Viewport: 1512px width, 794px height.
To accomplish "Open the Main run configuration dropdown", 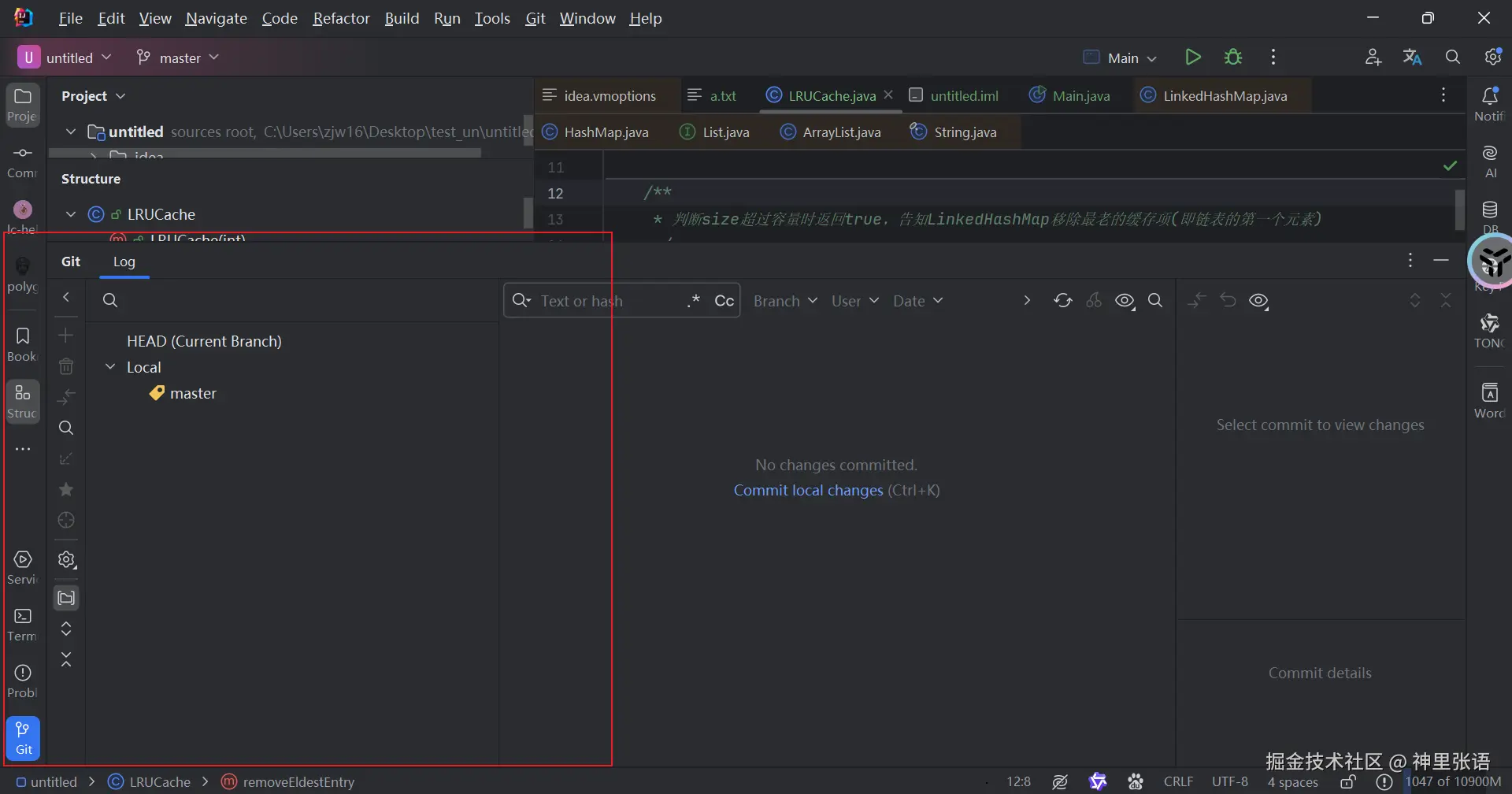I will (x=1121, y=58).
